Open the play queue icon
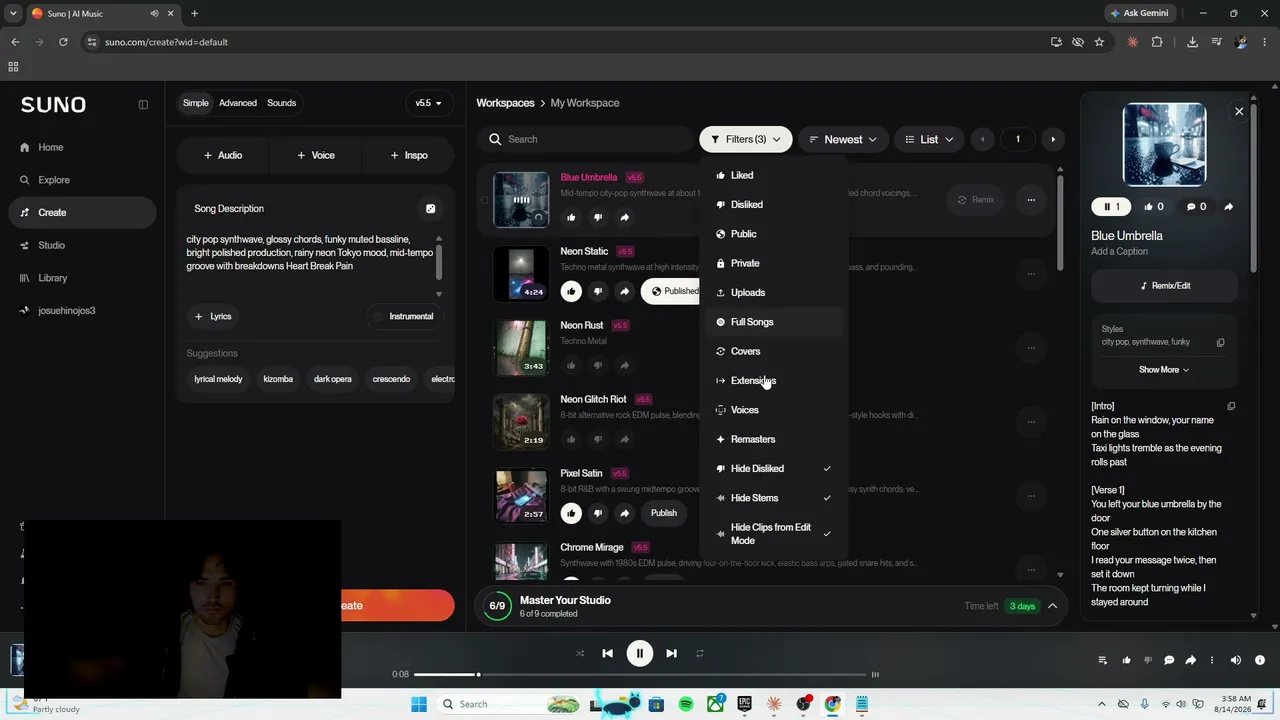 click(x=1103, y=660)
